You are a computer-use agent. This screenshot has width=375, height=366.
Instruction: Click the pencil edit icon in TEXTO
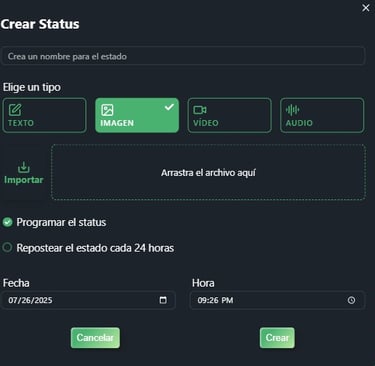tap(15, 110)
